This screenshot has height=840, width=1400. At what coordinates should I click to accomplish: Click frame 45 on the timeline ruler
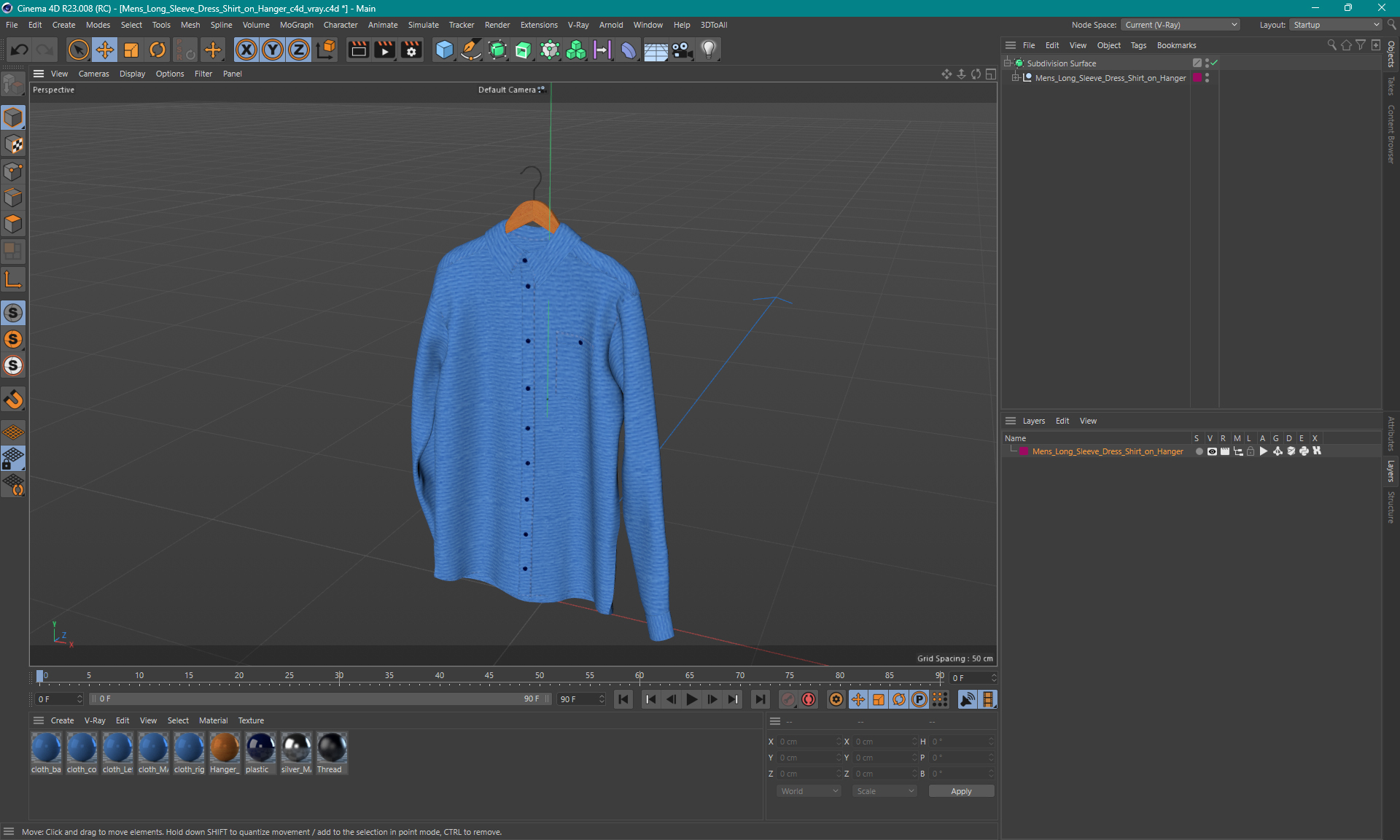[489, 676]
